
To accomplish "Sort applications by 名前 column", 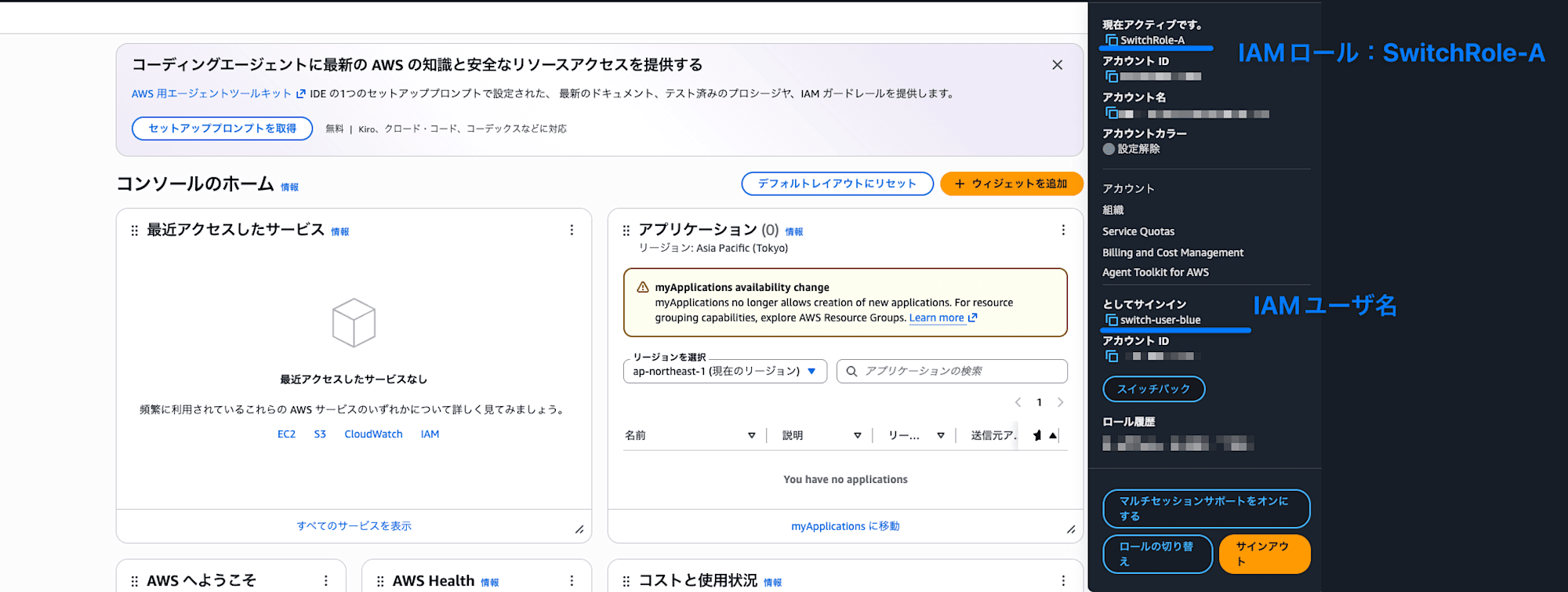I will coord(751,435).
